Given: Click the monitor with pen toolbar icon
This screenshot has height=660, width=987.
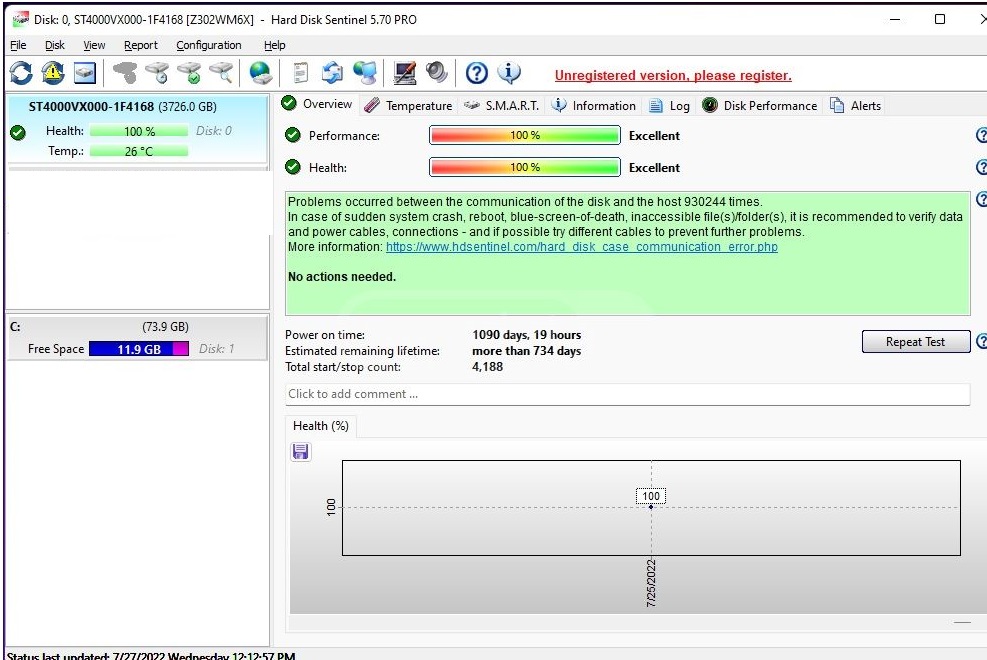Looking at the screenshot, I should (x=405, y=73).
